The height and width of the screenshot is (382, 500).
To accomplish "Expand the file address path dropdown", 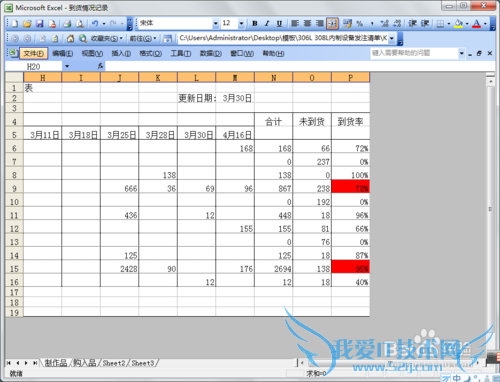I will [392, 38].
